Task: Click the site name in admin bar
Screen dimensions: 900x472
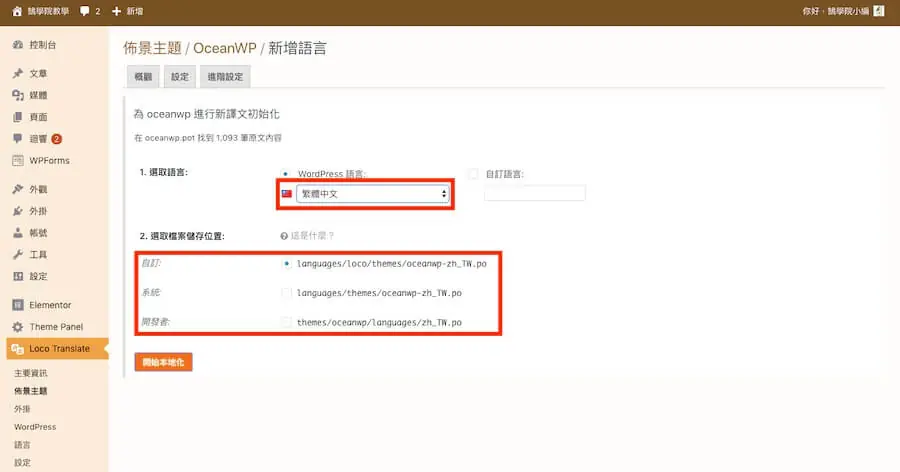Action: (x=48, y=11)
